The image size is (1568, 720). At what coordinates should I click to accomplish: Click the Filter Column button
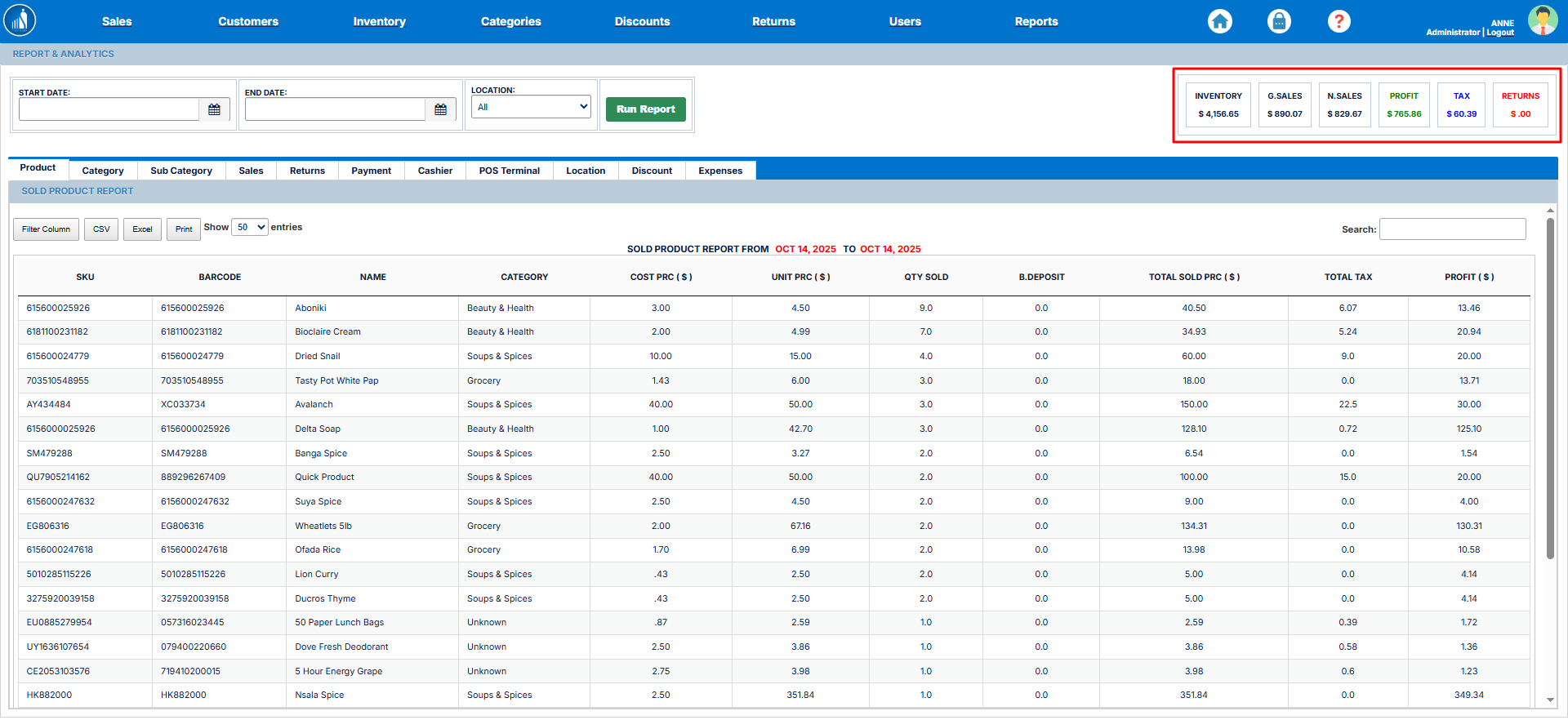(x=46, y=229)
